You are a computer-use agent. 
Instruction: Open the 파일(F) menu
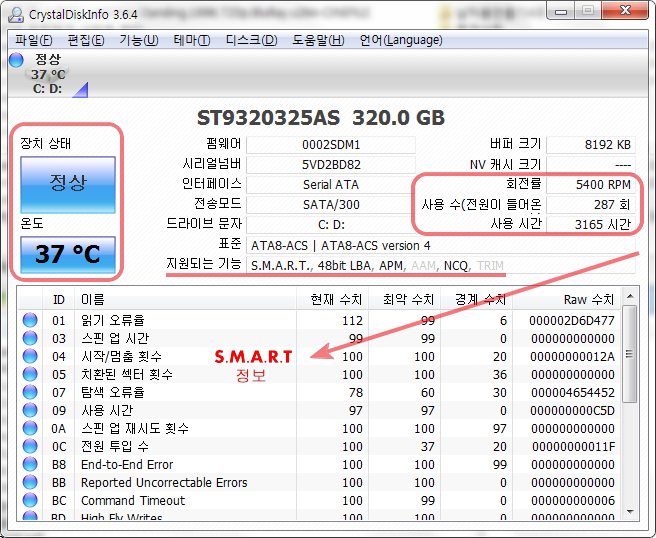[x=34, y=40]
